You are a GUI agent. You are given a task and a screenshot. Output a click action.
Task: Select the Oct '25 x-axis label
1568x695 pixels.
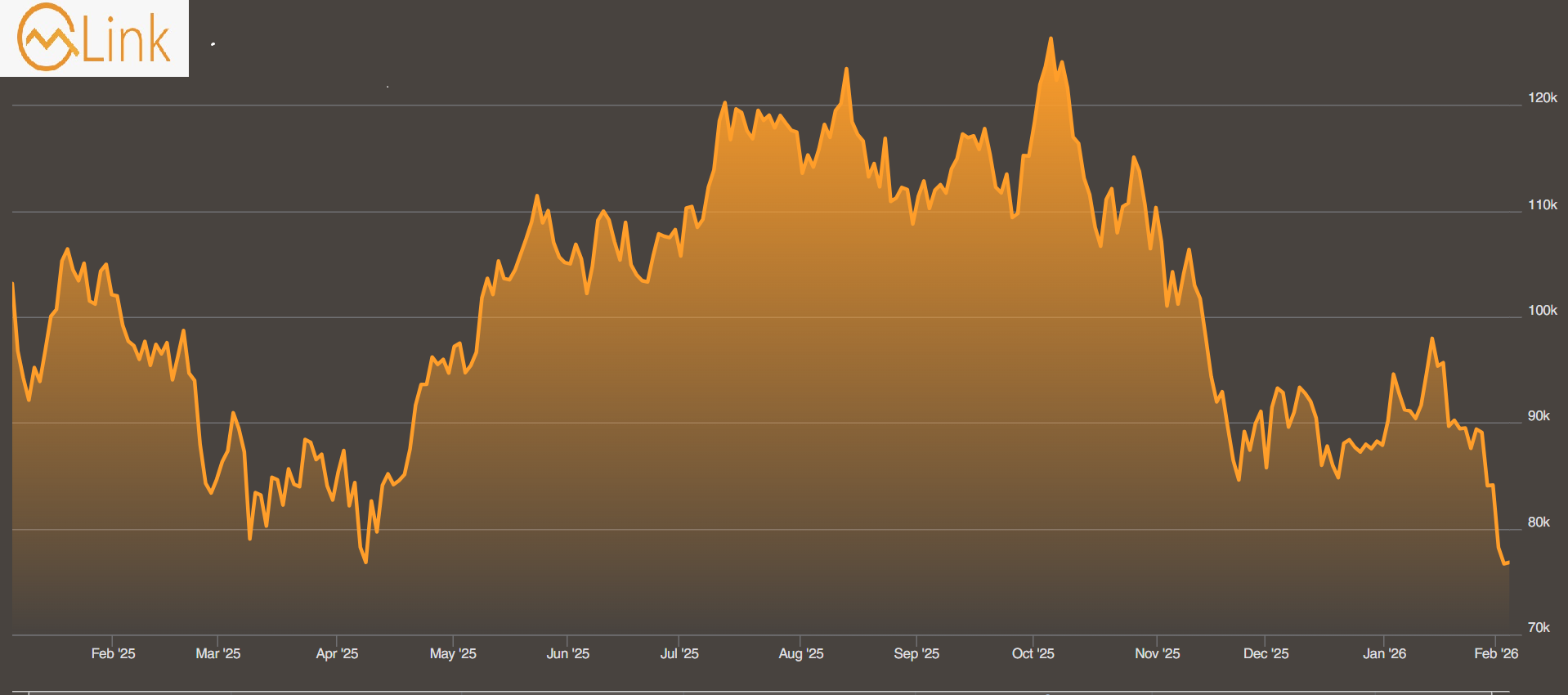click(x=1033, y=653)
